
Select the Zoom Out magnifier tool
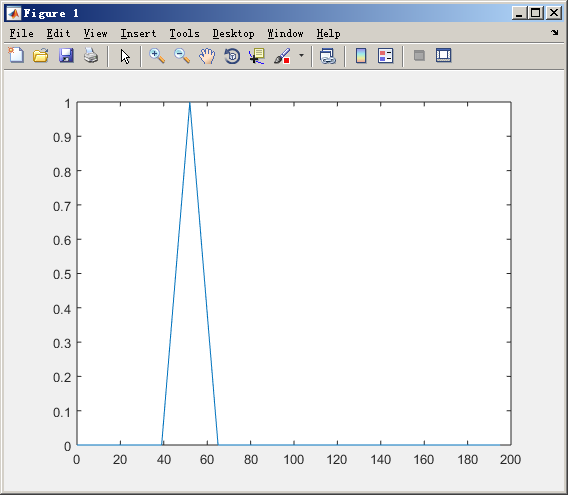pyautogui.click(x=182, y=56)
